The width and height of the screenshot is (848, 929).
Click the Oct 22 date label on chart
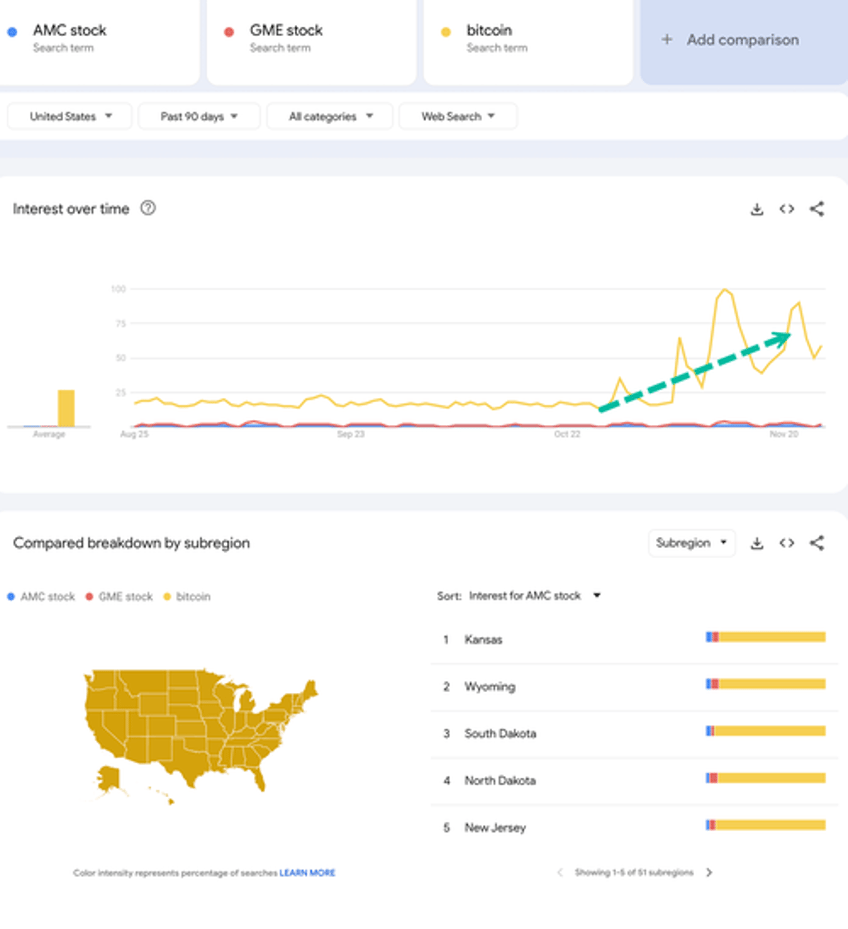click(567, 434)
